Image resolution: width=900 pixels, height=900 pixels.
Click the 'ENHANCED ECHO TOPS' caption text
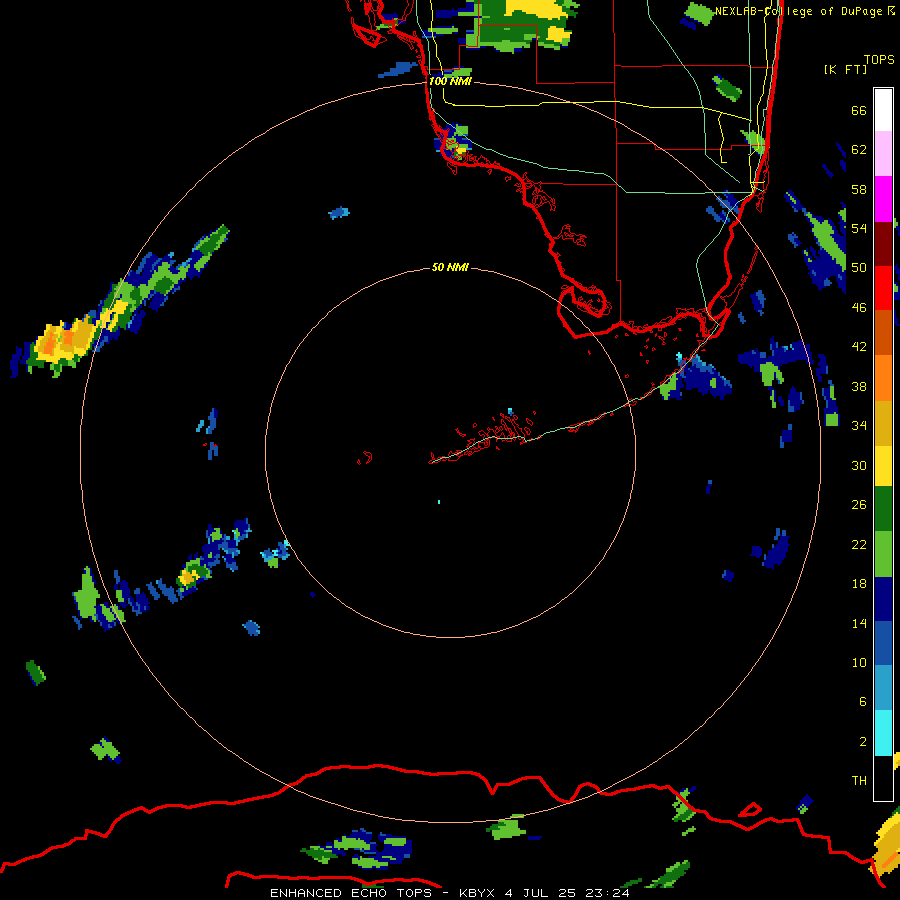351,893
